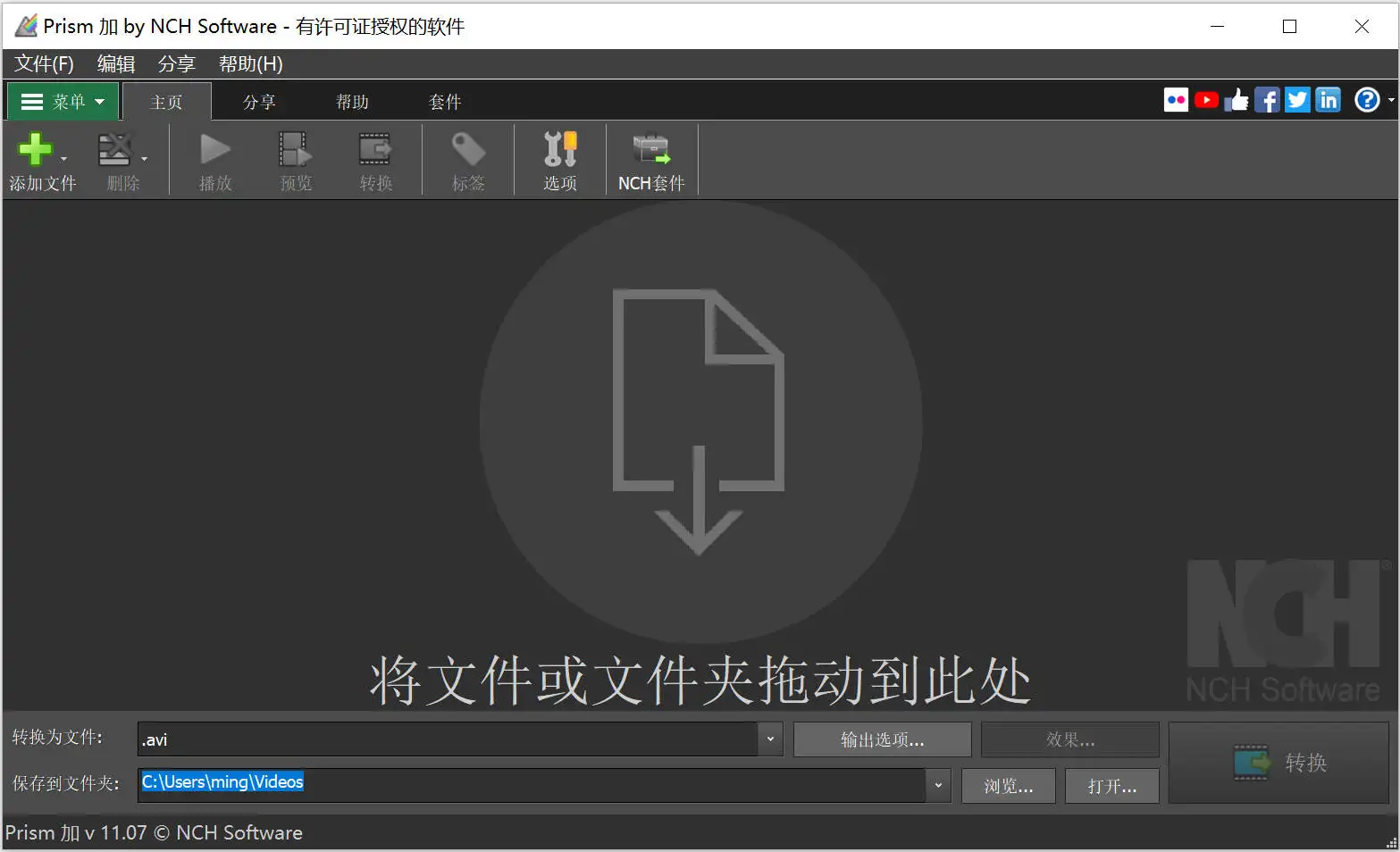Share via the Facebook icon
Image resolution: width=1400 pixels, height=852 pixels.
point(1267,100)
